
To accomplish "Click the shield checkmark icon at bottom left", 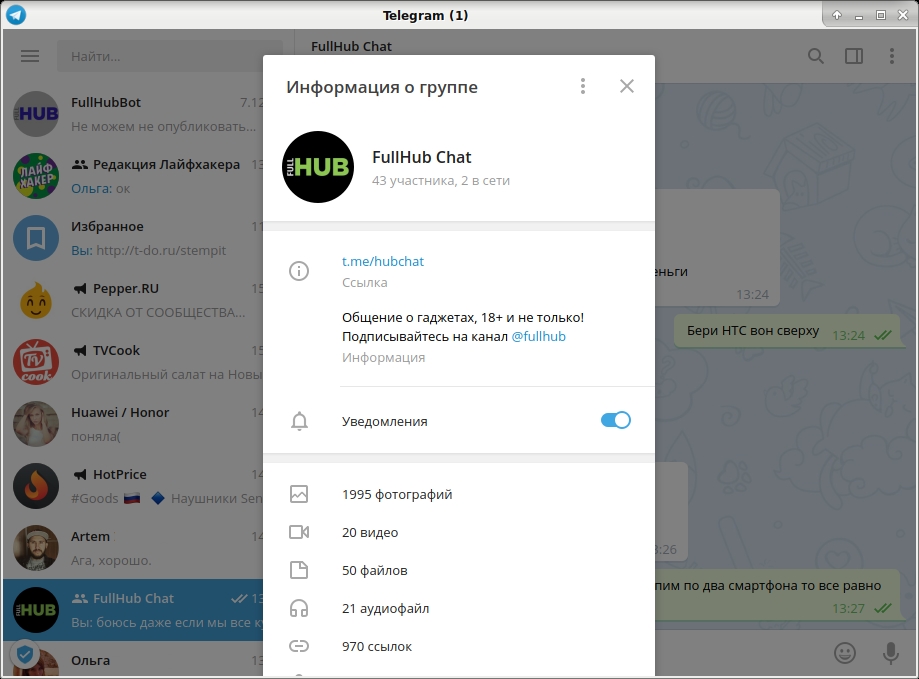I will click(x=25, y=654).
